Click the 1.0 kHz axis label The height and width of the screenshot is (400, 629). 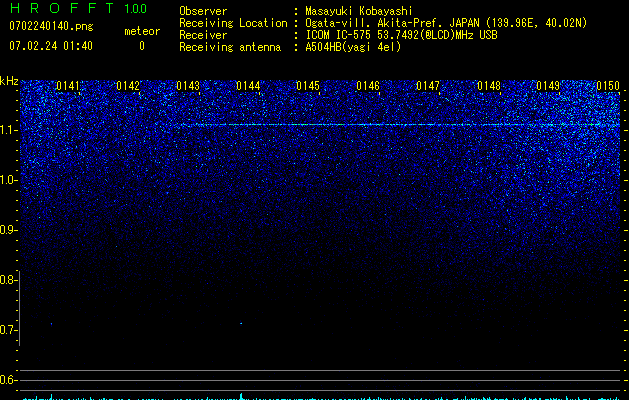tap(8, 180)
